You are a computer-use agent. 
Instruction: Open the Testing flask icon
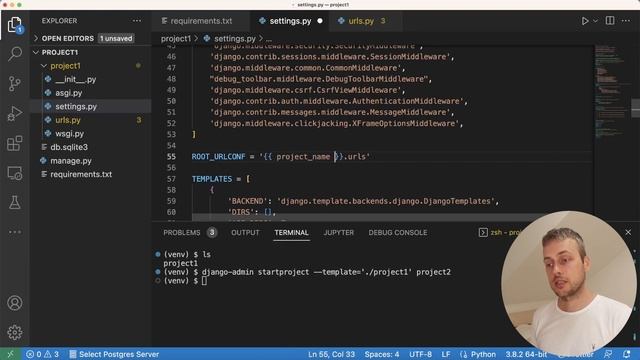coord(15,202)
